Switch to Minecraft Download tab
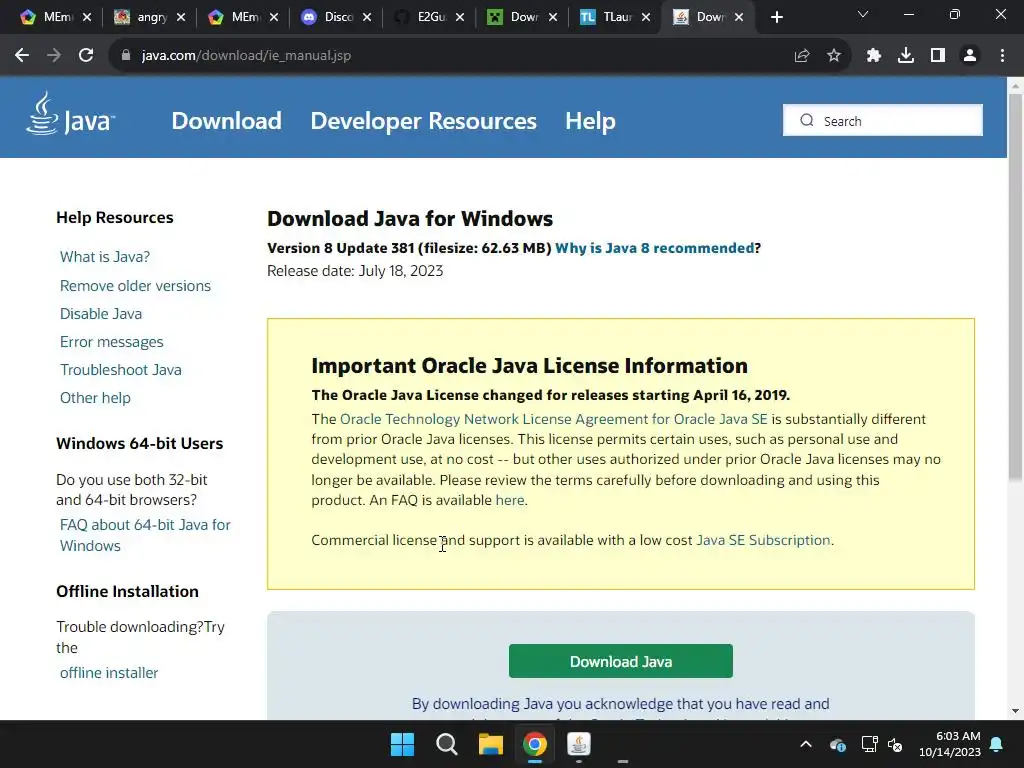 point(521,18)
